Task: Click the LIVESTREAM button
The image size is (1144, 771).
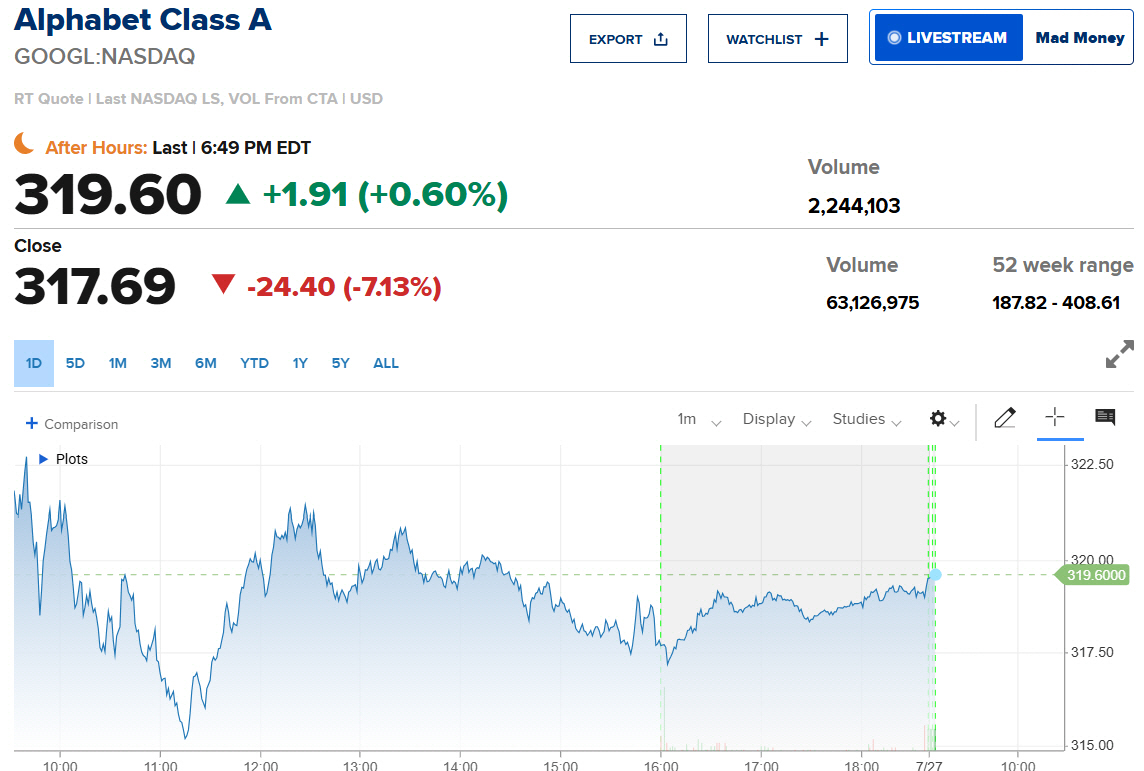Action: (947, 38)
